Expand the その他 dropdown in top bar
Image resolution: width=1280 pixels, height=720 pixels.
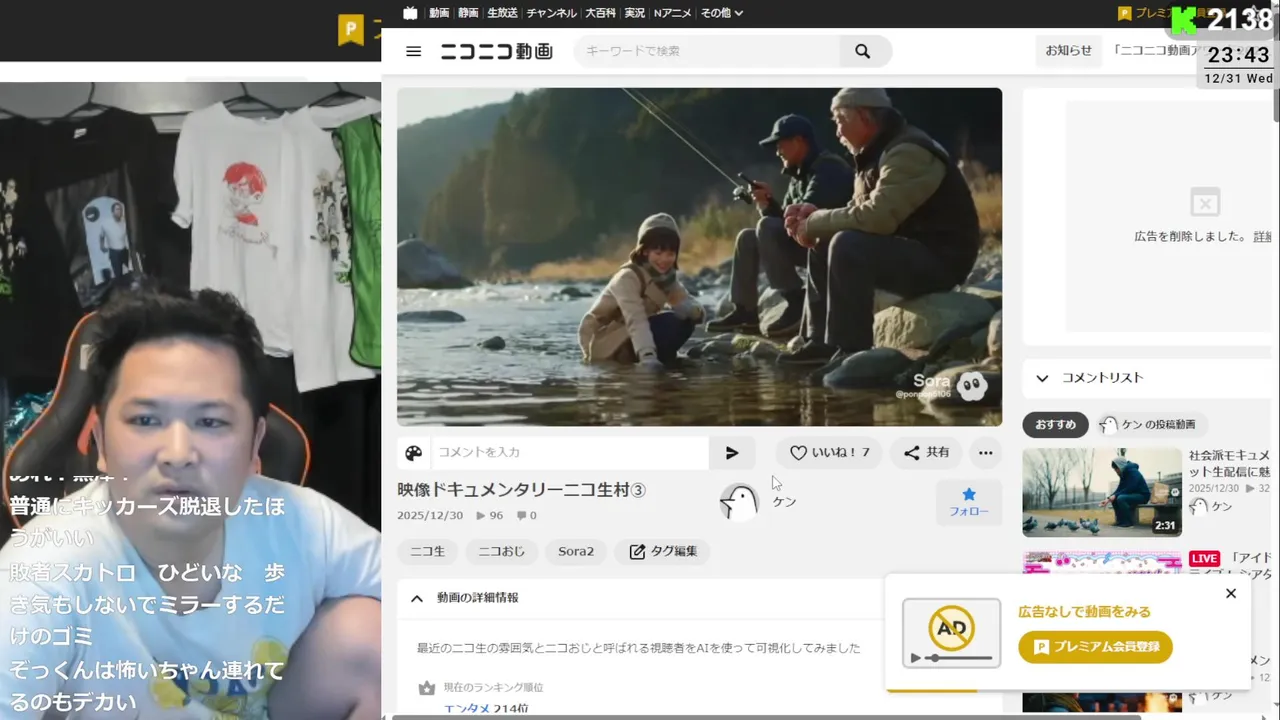point(721,13)
